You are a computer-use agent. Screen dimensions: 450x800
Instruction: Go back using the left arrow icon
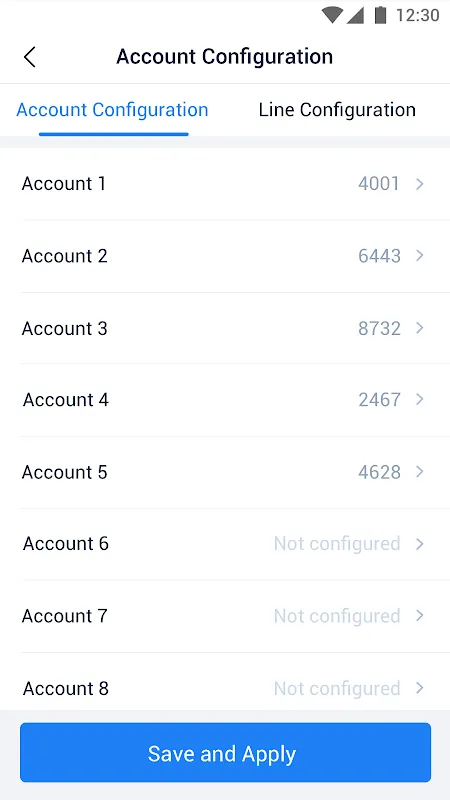click(x=30, y=57)
